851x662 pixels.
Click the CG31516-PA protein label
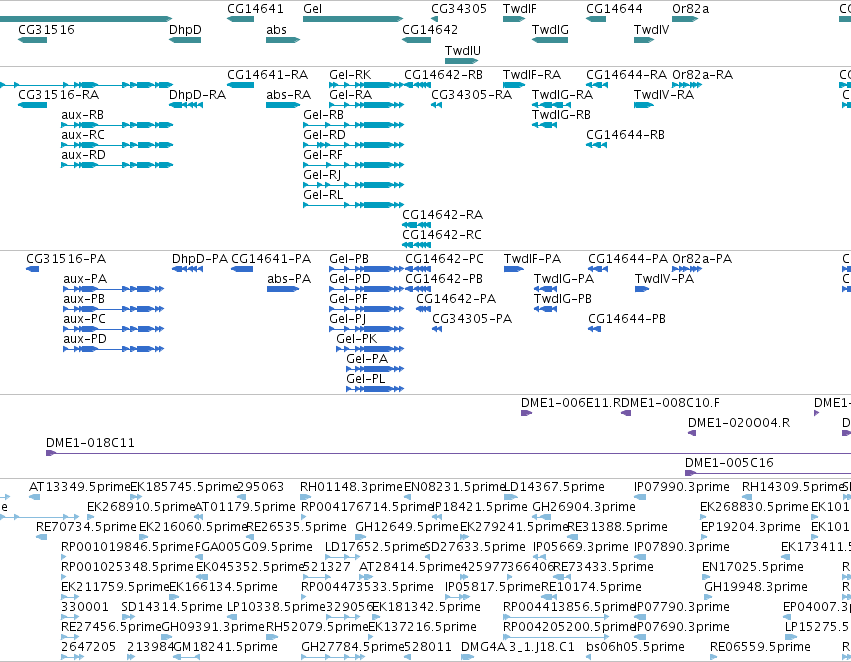(x=66, y=259)
